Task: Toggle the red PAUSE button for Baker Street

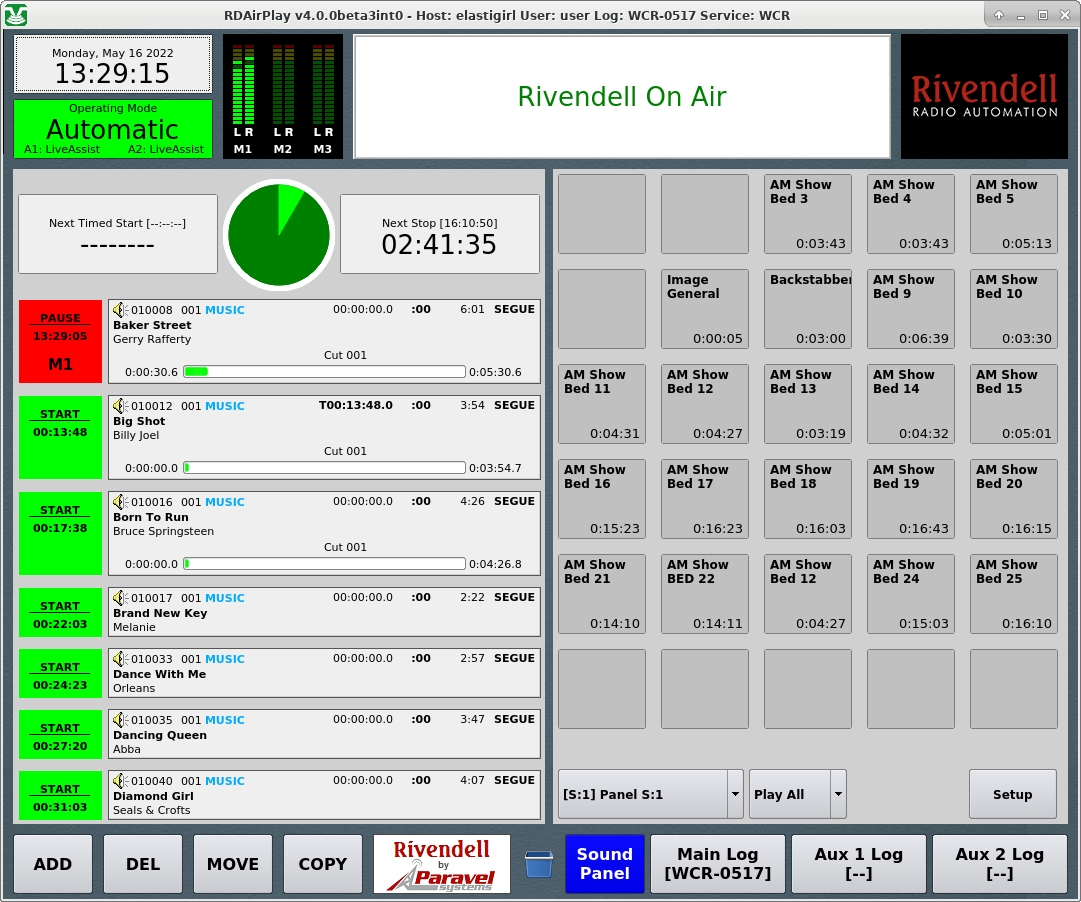Action: [x=60, y=341]
